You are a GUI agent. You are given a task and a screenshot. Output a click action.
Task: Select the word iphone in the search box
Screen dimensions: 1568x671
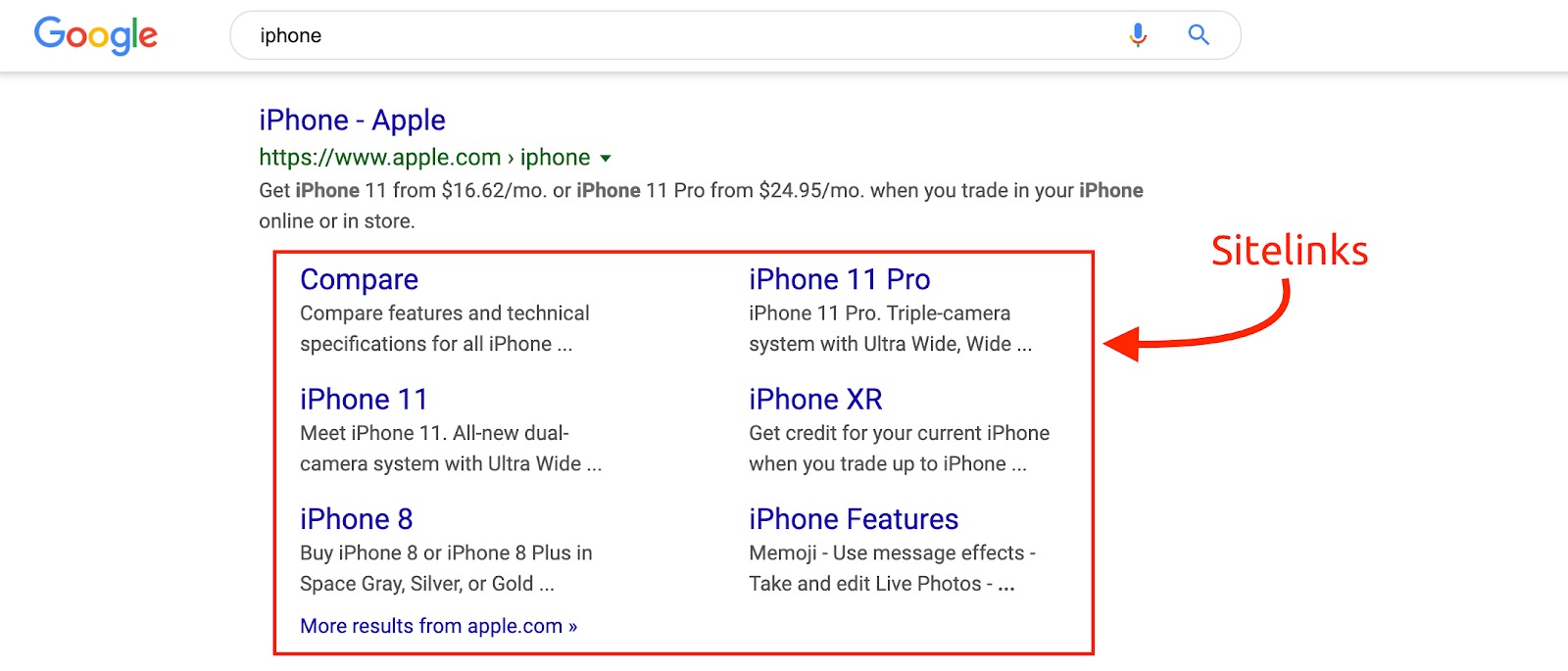click(x=290, y=35)
